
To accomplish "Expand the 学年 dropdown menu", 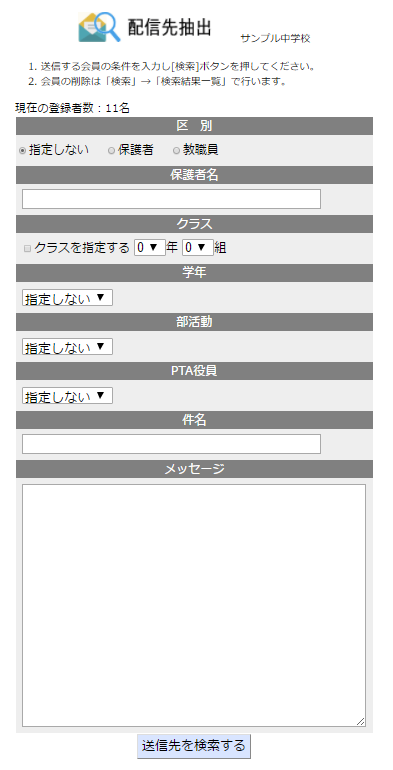I will 67,298.
